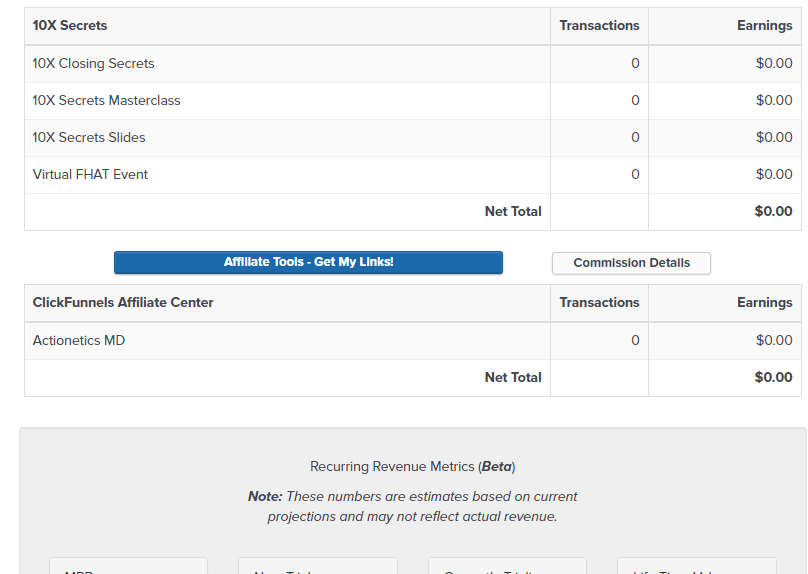Click Net Total label in 10X Secrets table
This screenshot has width=808, height=574.
pyautogui.click(x=513, y=212)
